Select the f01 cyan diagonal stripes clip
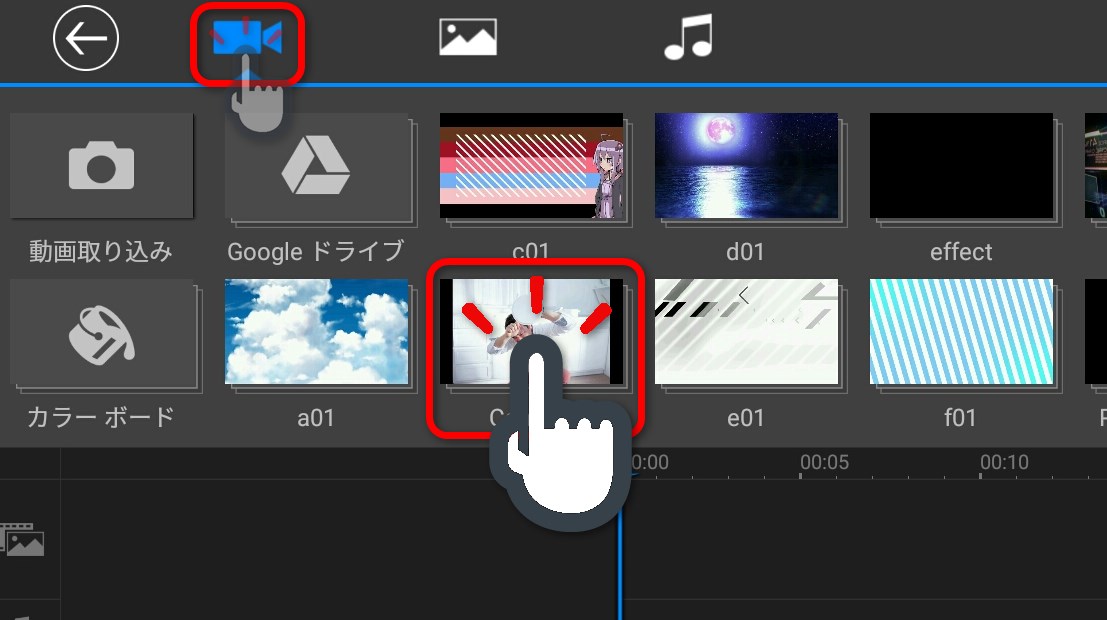The image size is (1107, 620). 961,332
